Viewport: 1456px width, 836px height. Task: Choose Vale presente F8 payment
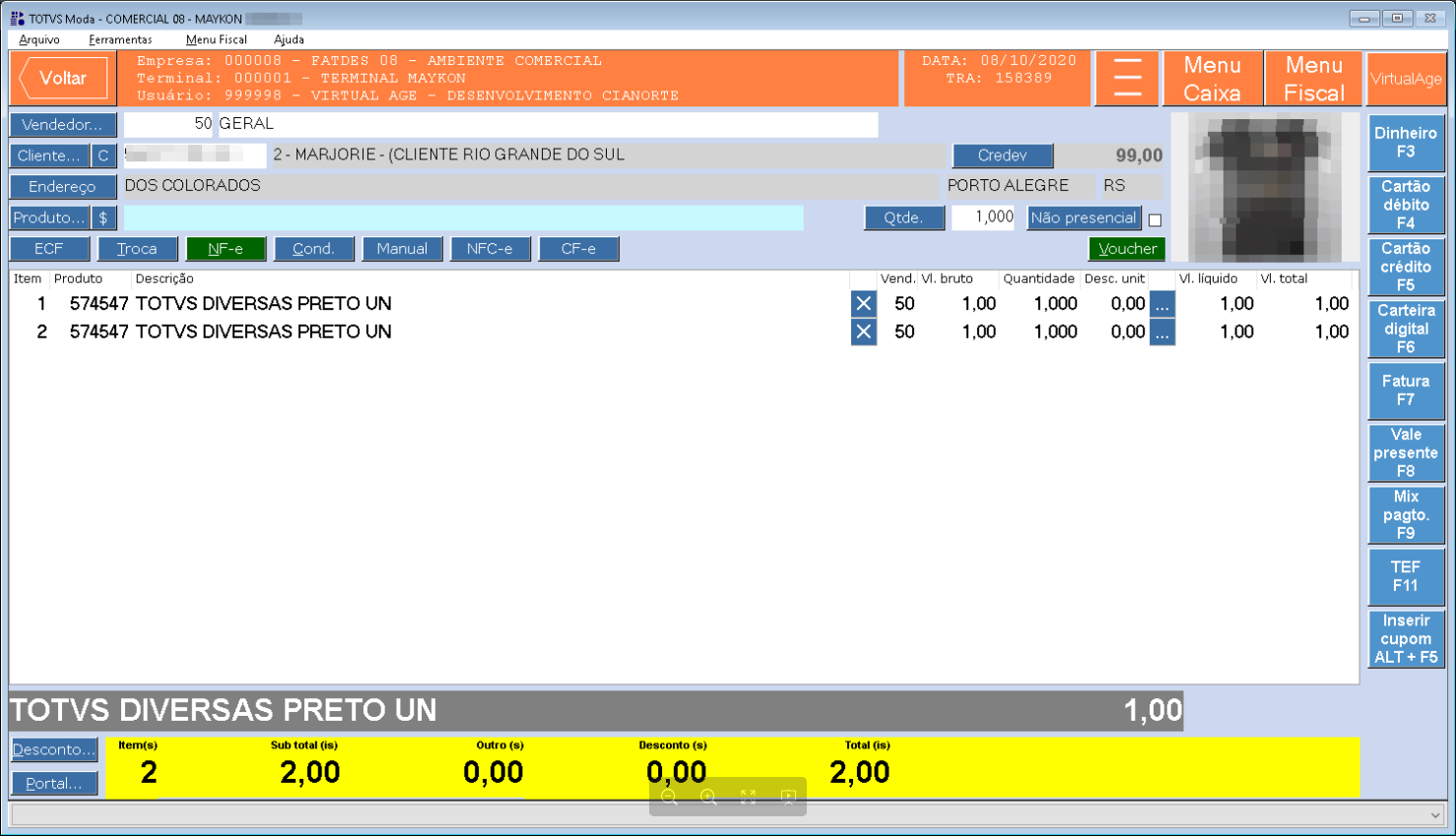pyautogui.click(x=1406, y=453)
